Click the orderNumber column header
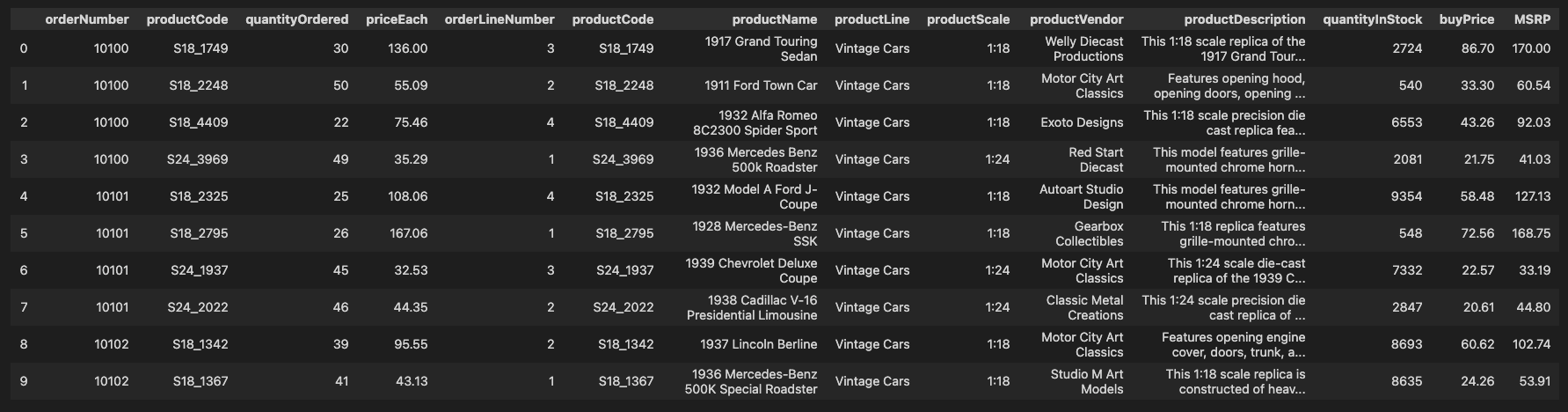1568x412 pixels. click(87, 19)
